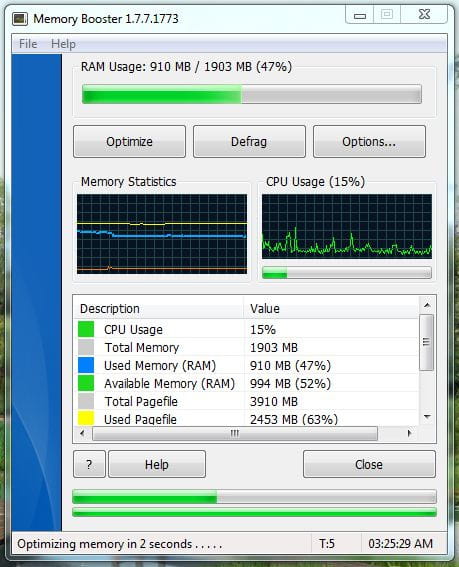This screenshot has height=567, width=459.
Task: Click the gray Total Pagefile color square
Action: point(86,401)
